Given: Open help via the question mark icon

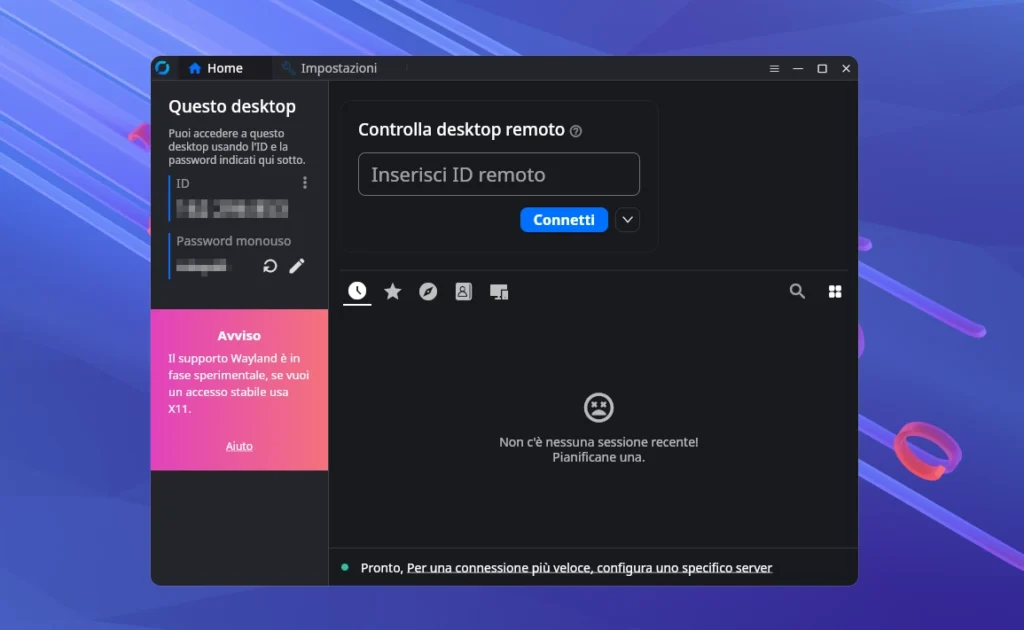Looking at the screenshot, I should [576, 130].
